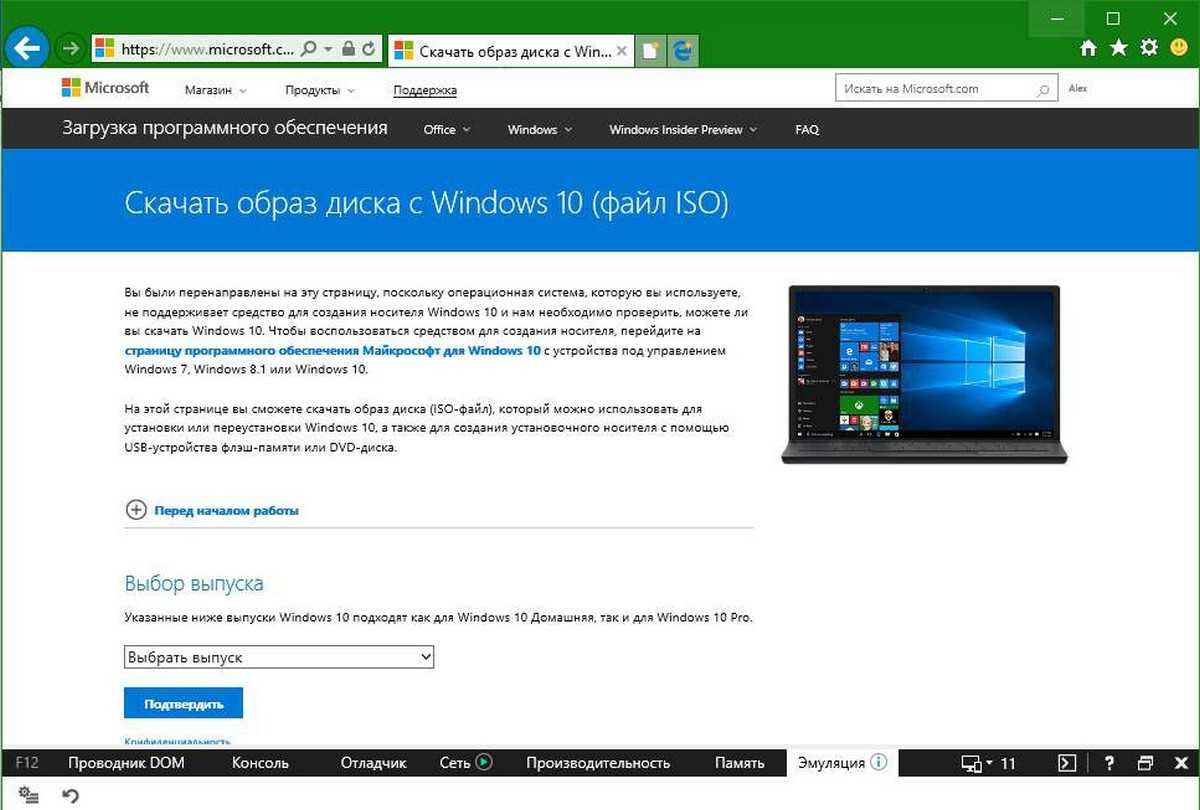Viewport: 1200px width, 810px height.
Task: Open the Выбрать выпуск edition dropdown
Action: coord(279,657)
